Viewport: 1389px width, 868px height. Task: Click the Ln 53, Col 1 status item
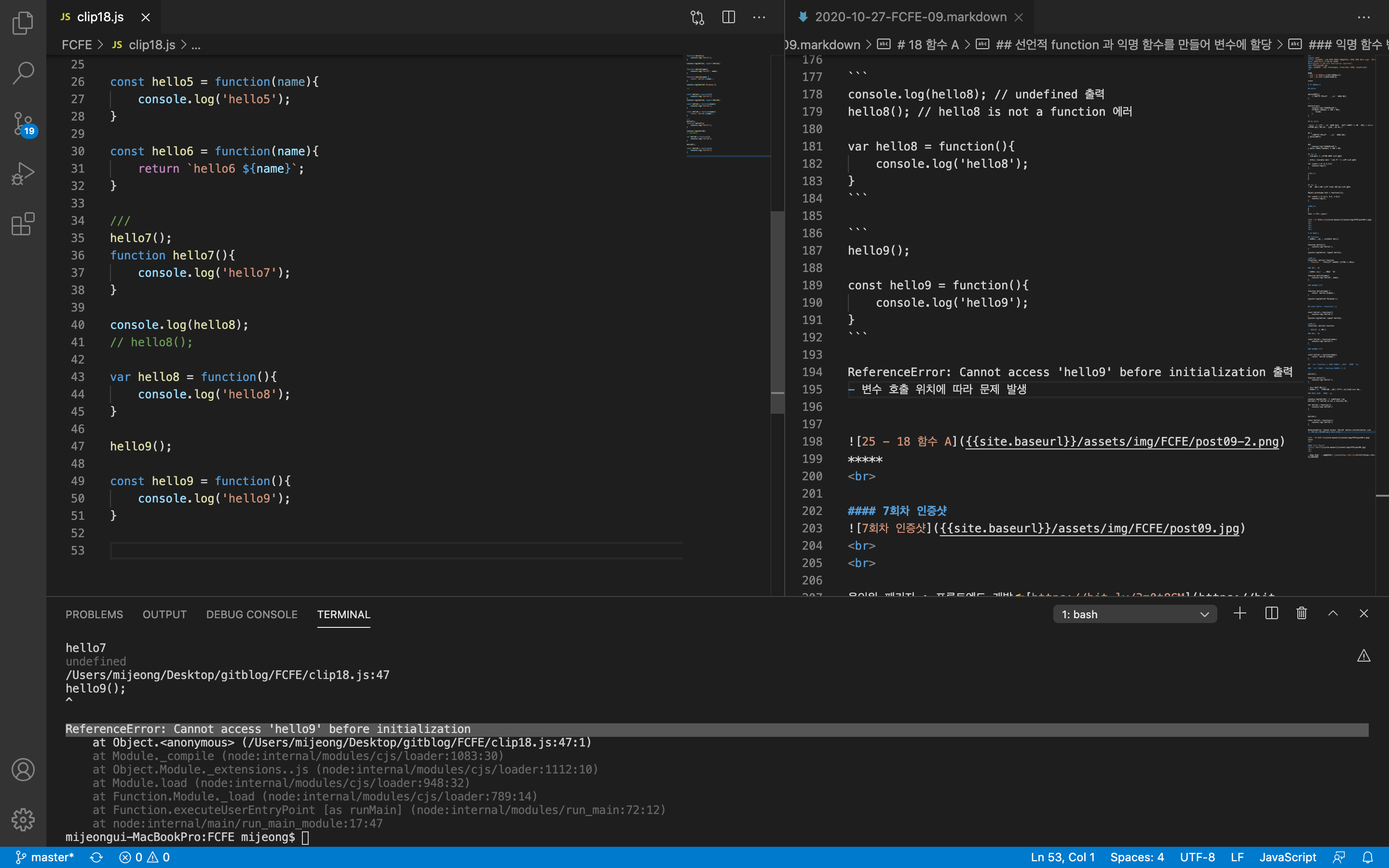pyautogui.click(x=1062, y=857)
